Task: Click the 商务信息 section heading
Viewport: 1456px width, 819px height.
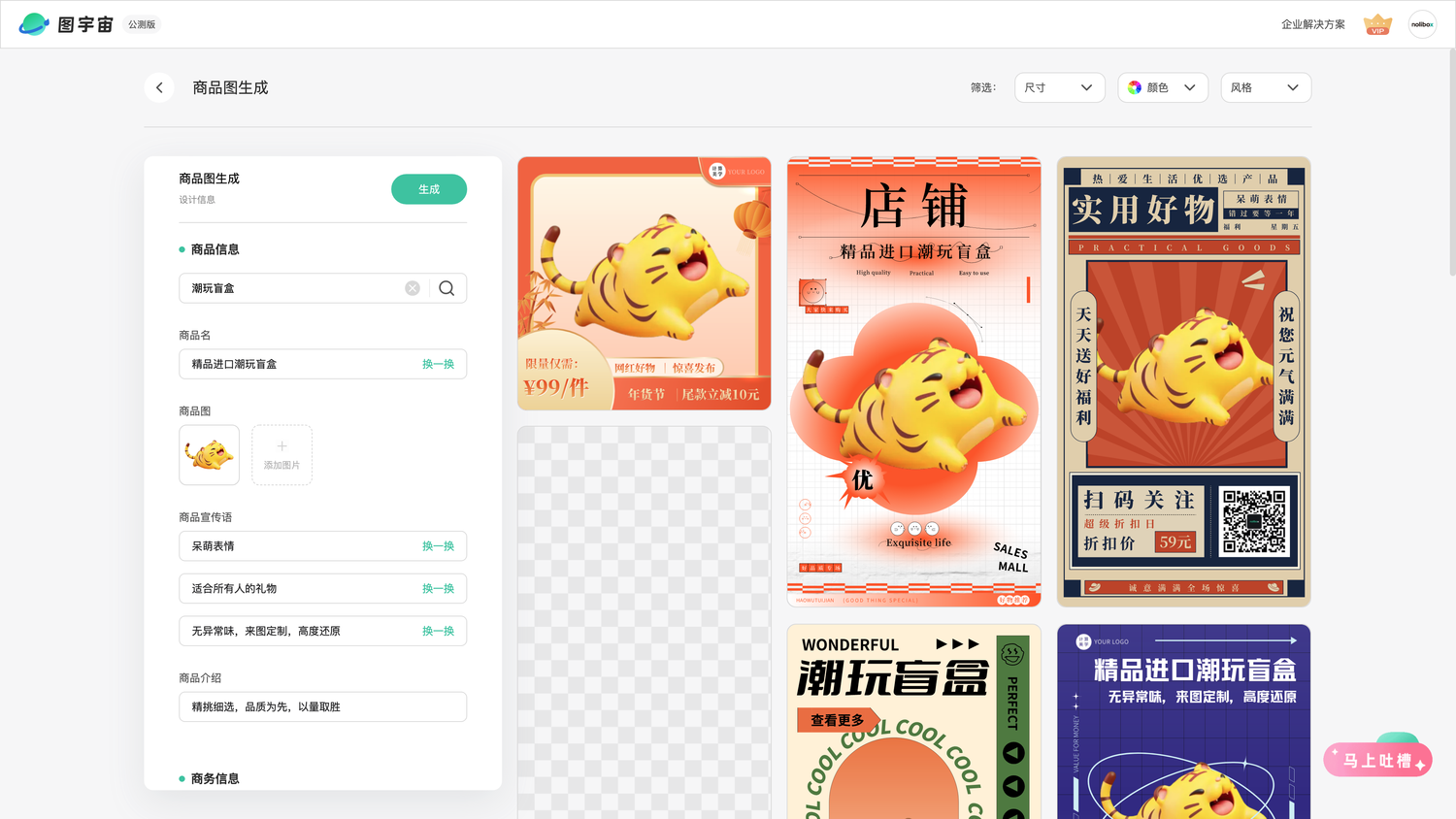Action: [x=215, y=778]
